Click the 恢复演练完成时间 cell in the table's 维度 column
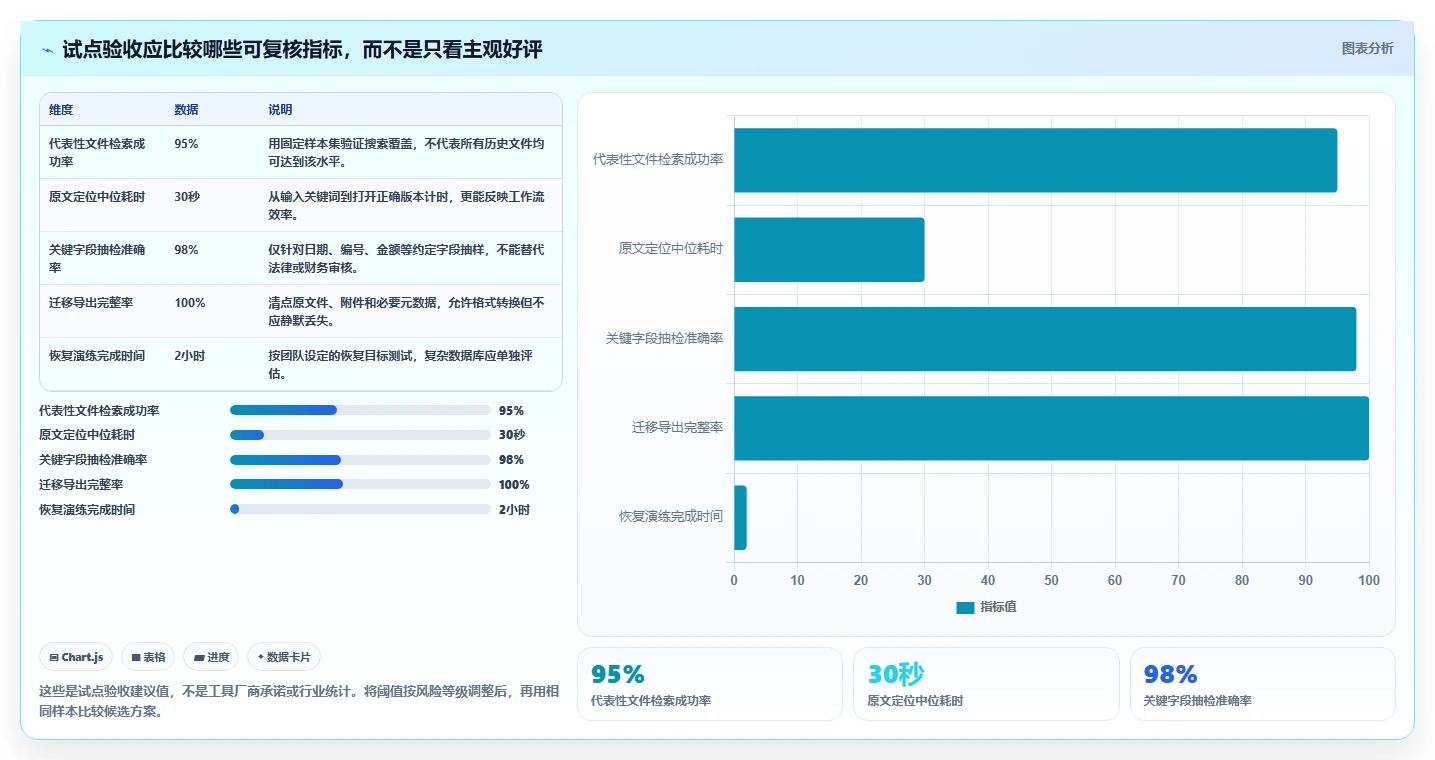Image resolution: width=1435 pixels, height=760 pixels. (x=97, y=356)
